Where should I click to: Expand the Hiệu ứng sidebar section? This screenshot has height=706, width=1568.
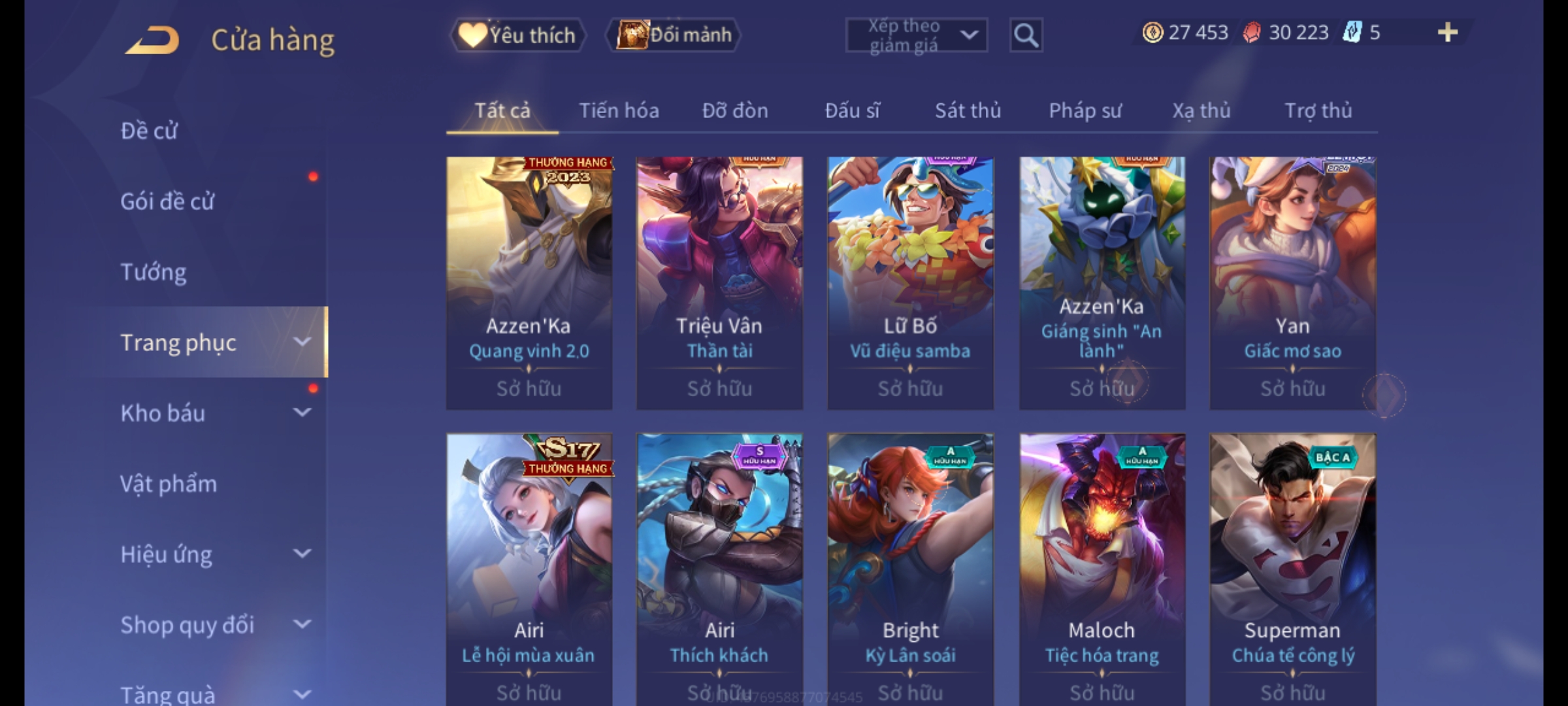coord(302,554)
